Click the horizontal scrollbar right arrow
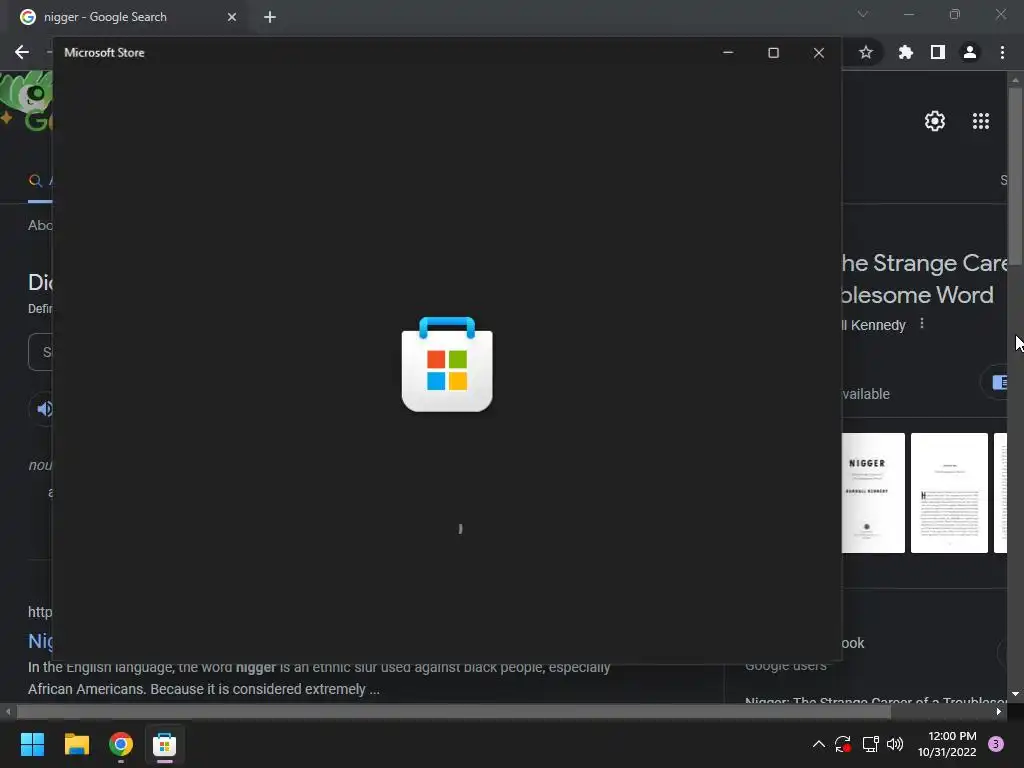 pos(999,712)
